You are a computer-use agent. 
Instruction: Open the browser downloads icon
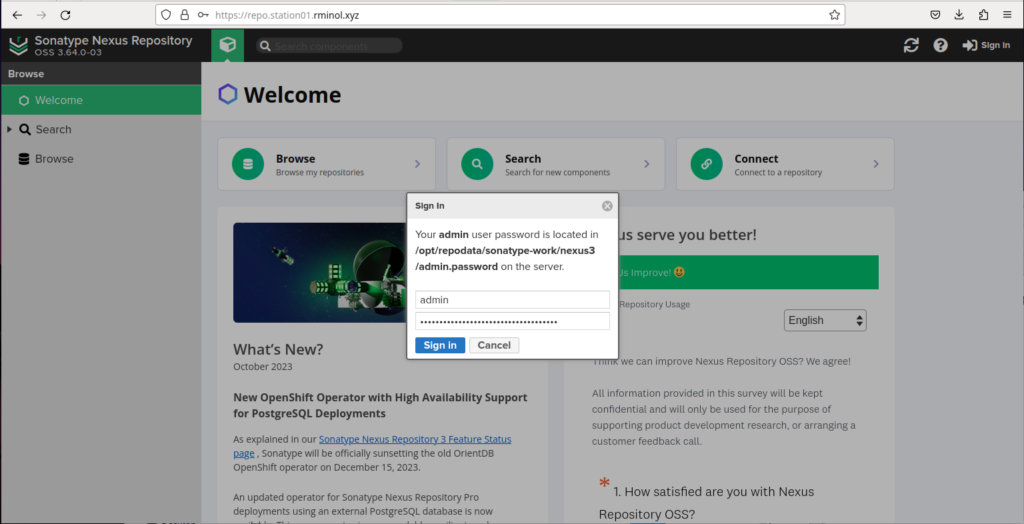point(959,15)
